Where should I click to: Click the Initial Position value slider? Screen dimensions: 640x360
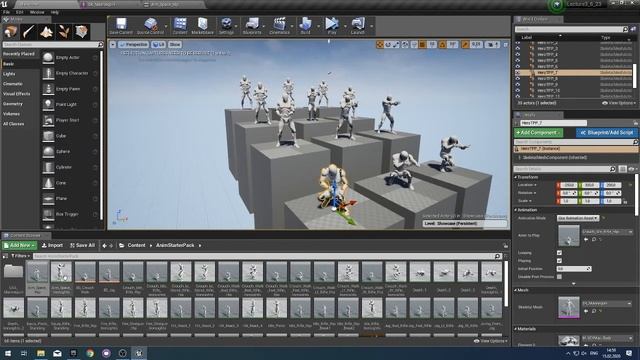click(573, 269)
